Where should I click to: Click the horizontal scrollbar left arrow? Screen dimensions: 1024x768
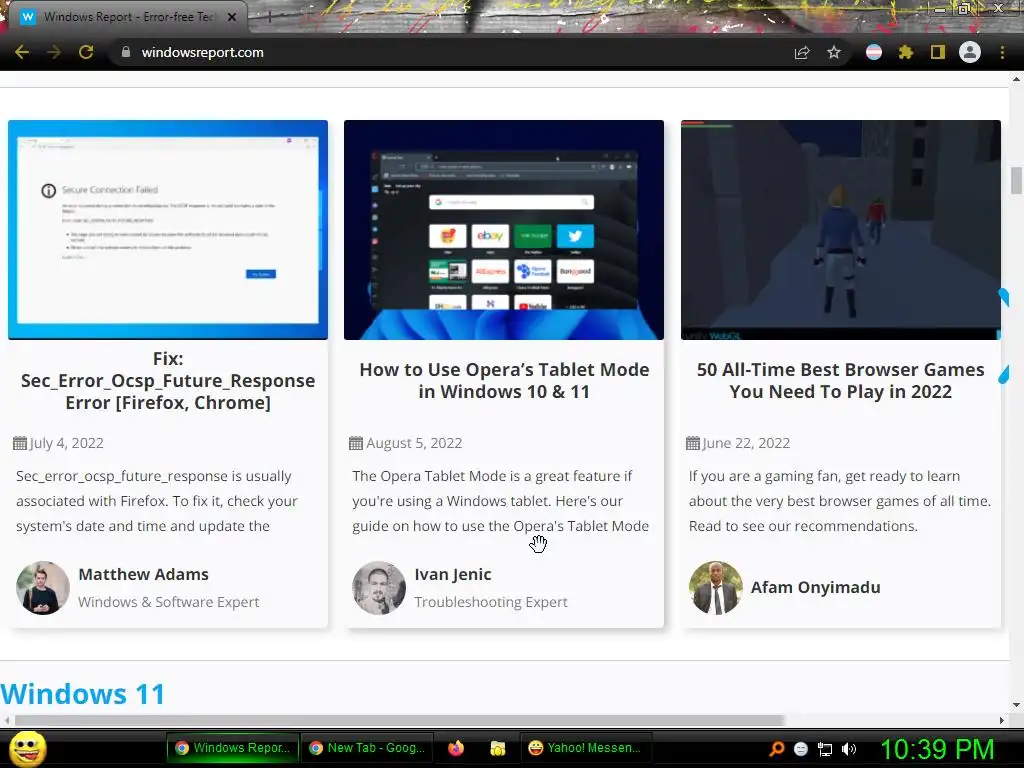coord(7,720)
